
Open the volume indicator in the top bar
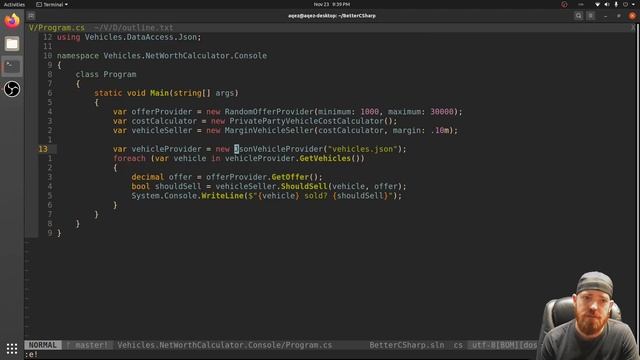(607, 4)
